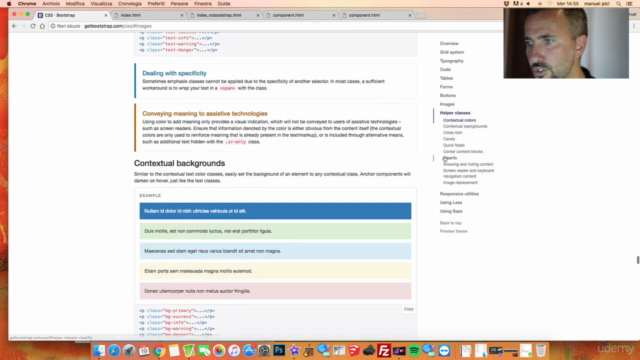Switch to Chrome via dock icon
Image resolution: width=640 pixels, height=360 pixels.
click(x=159, y=351)
